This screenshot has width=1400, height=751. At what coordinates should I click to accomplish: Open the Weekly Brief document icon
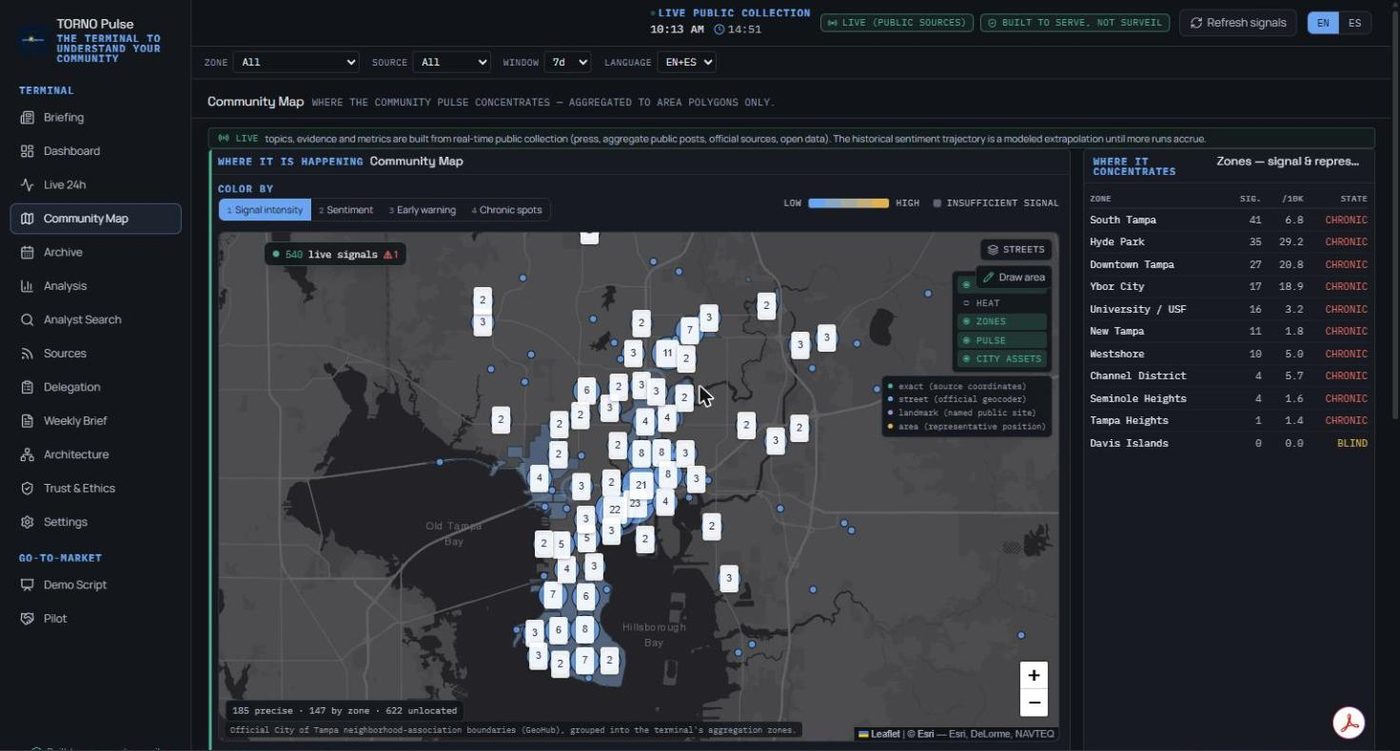click(27, 421)
